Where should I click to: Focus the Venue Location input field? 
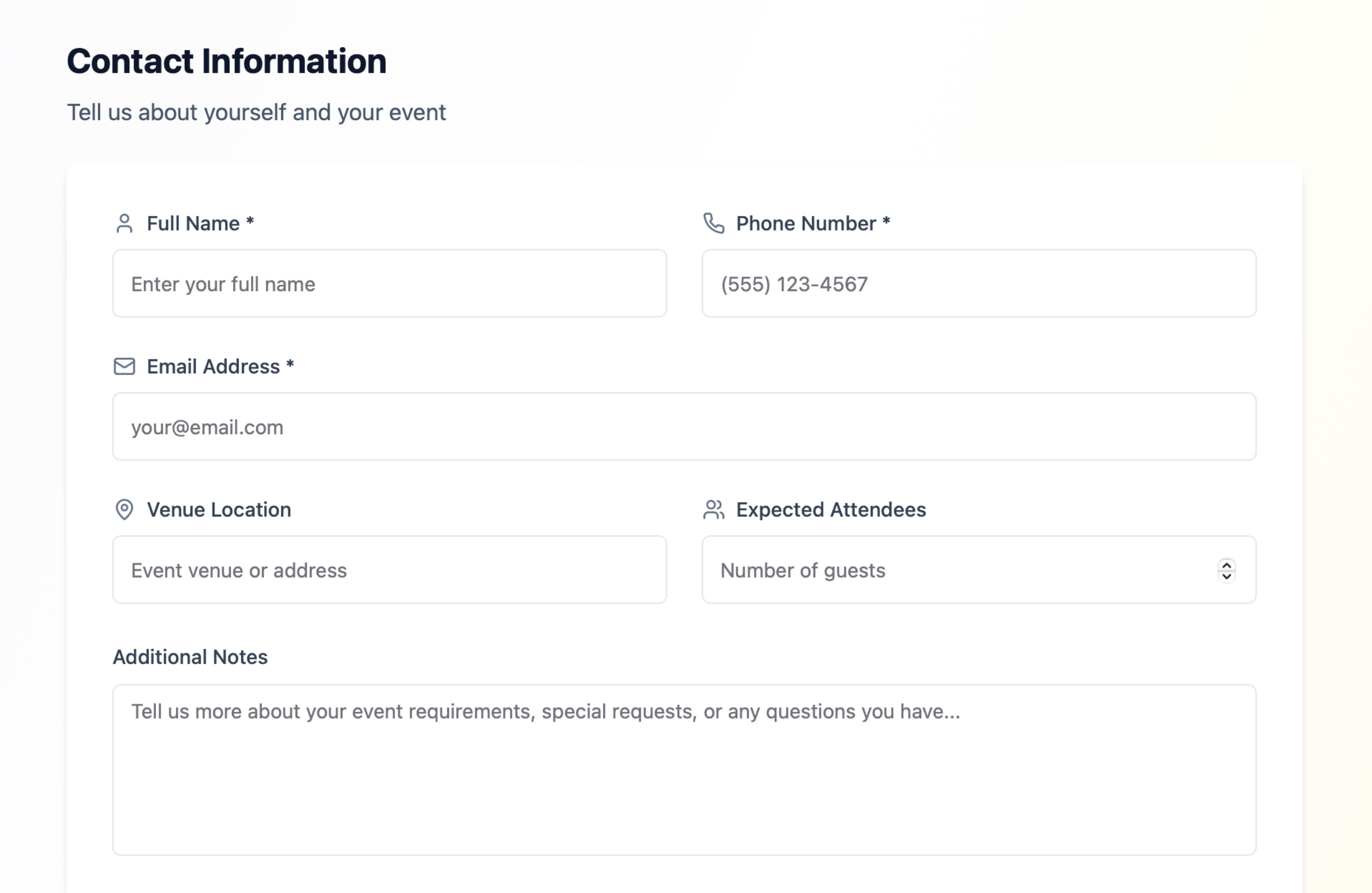(390, 569)
